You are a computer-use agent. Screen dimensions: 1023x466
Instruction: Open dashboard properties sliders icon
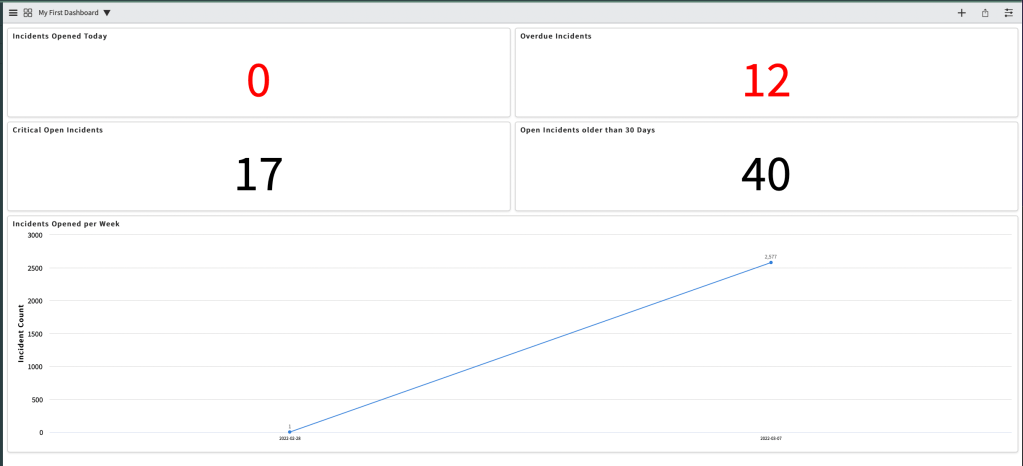pos(1008,13)
